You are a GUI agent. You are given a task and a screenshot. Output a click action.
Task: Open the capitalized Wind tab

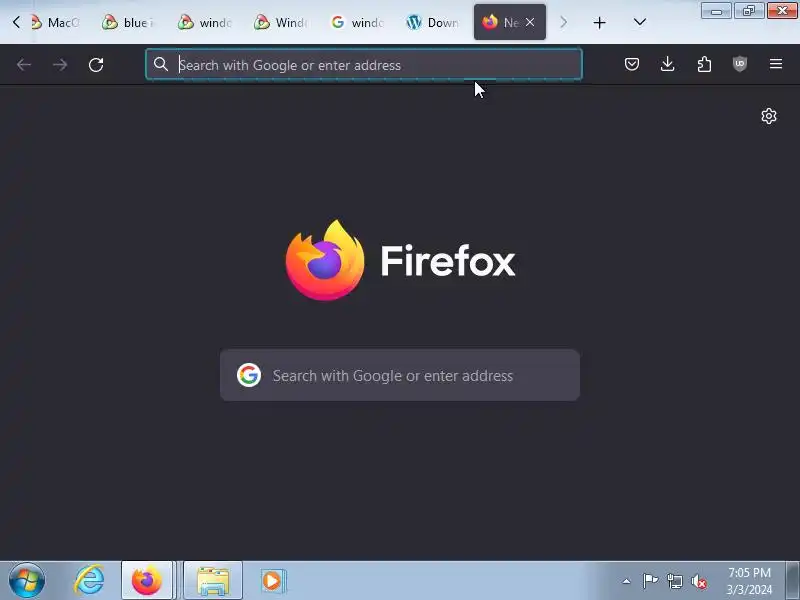(281, 22)
